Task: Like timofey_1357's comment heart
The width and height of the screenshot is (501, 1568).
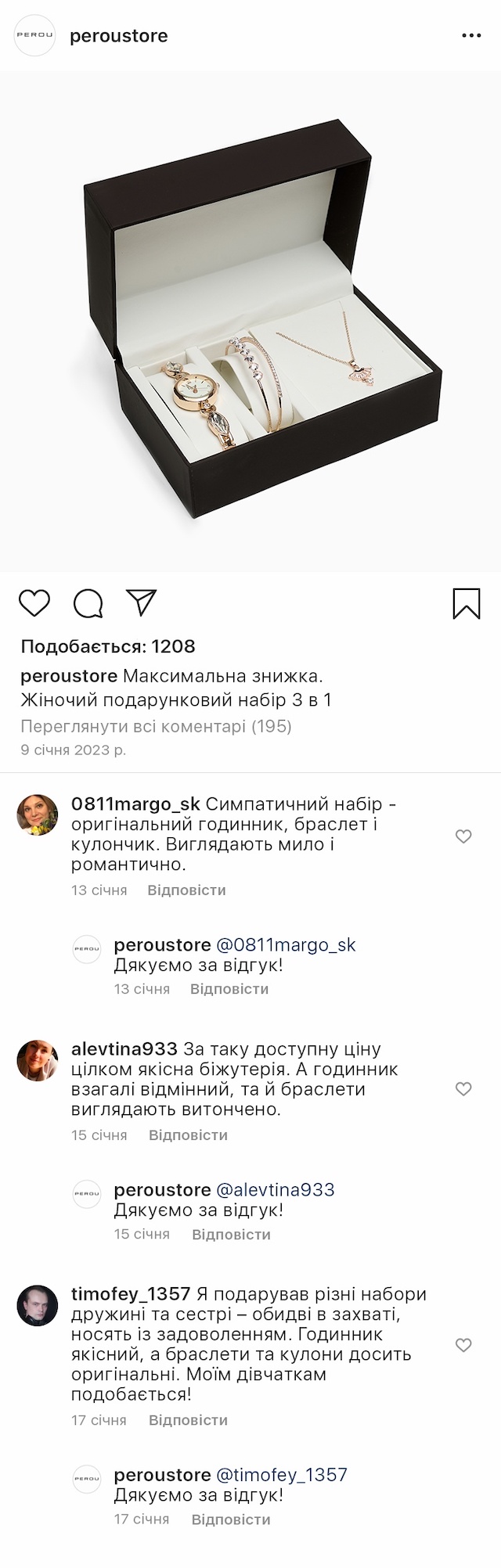Action: click(x=463, y=1345)
